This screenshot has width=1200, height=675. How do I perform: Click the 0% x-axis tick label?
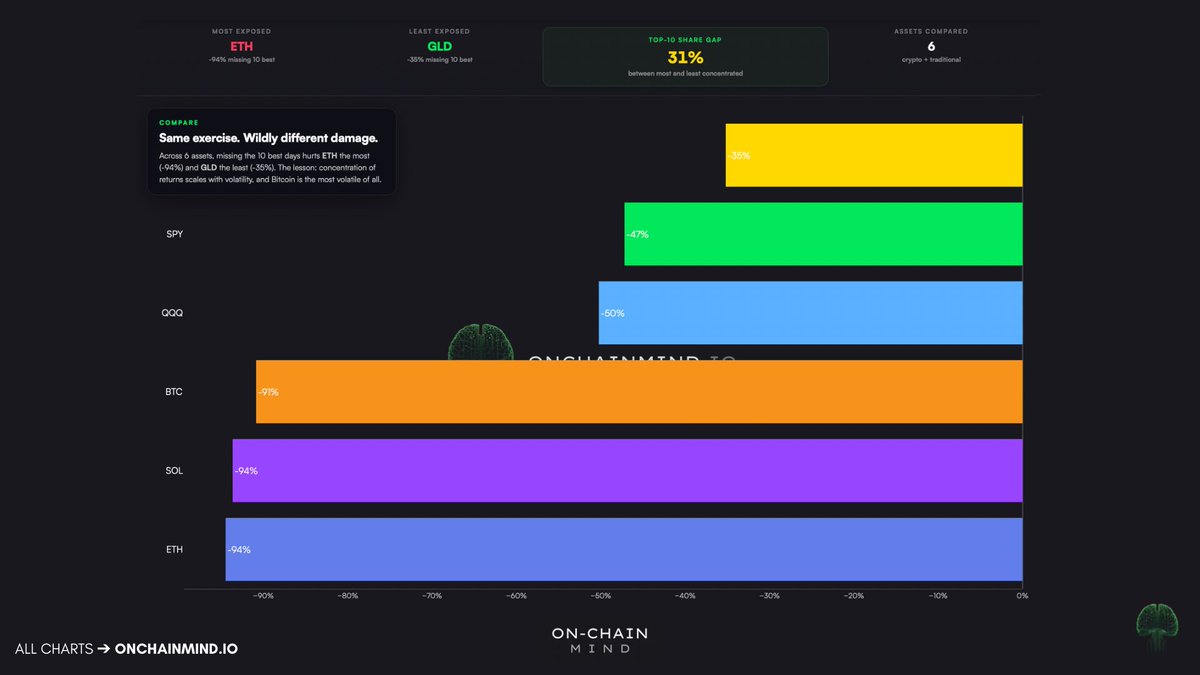(x=1022, y=596)
